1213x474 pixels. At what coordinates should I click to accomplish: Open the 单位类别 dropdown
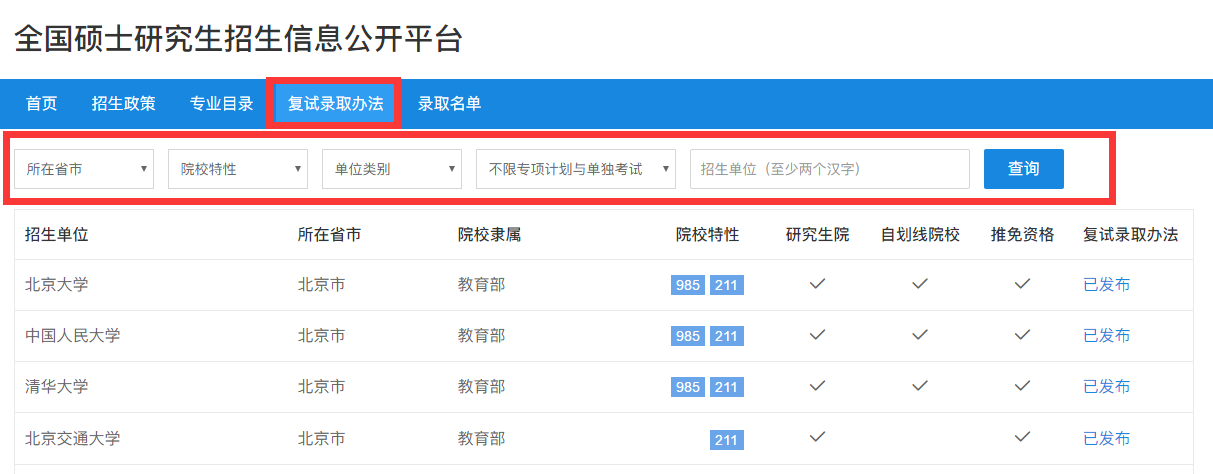(392, 169)
